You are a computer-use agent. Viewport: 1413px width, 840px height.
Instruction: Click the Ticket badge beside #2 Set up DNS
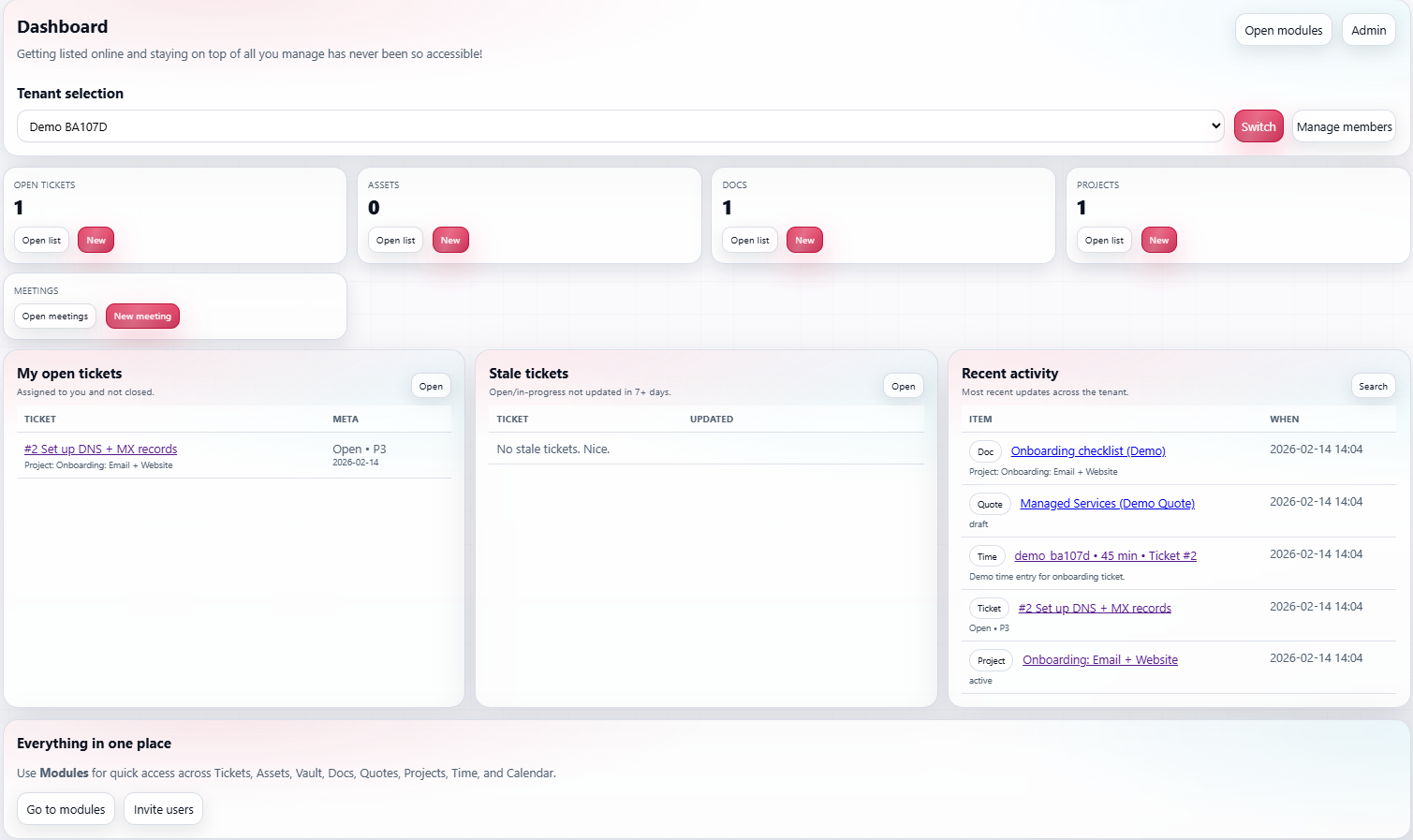tap(988, 608)
